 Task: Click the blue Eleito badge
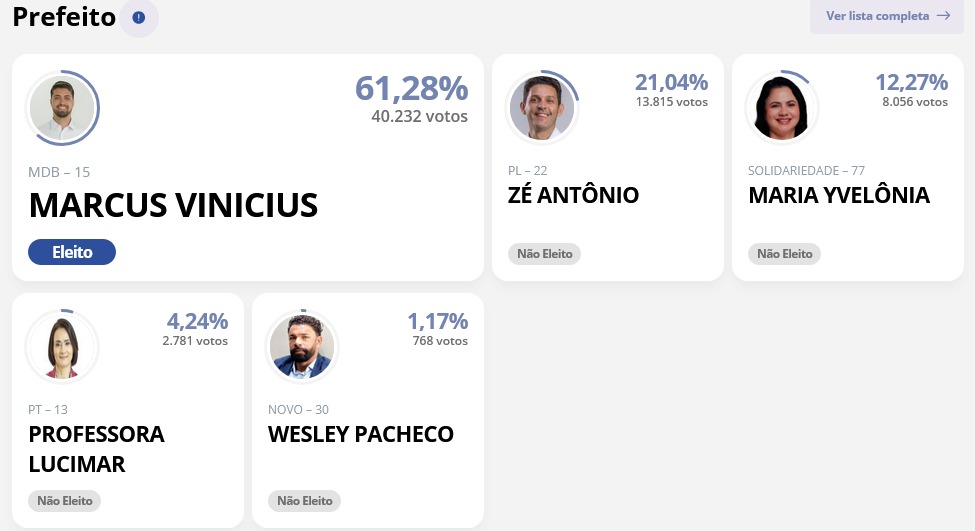(x=72, y=252)
